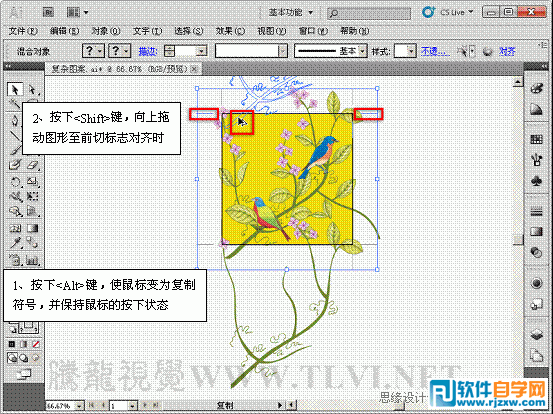Image resolution: width=553 pixels, height=414 pixels.
Task: Open the variable width profile dropdown
Action: (282, 51)
